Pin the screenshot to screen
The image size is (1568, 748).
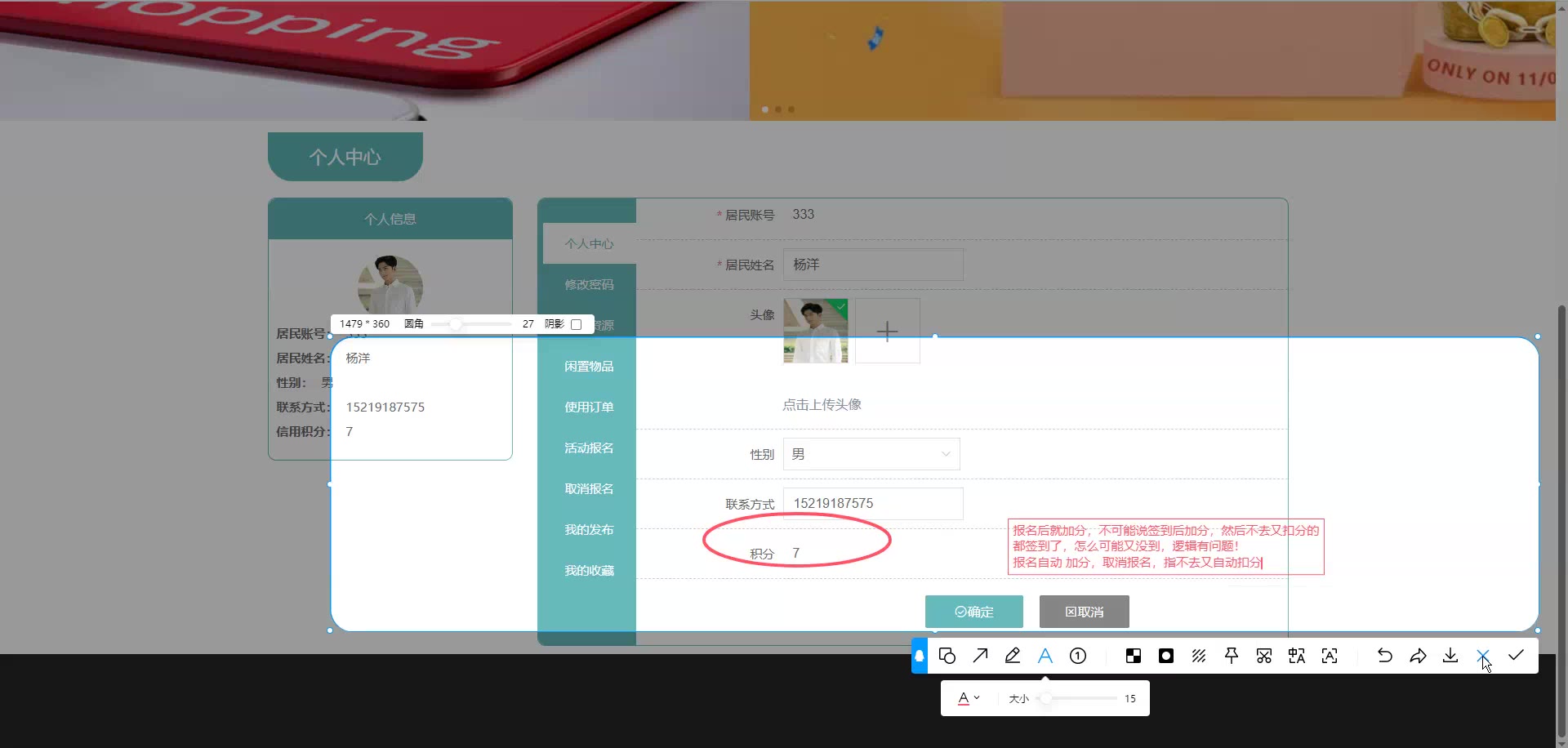click(1232, 656)
